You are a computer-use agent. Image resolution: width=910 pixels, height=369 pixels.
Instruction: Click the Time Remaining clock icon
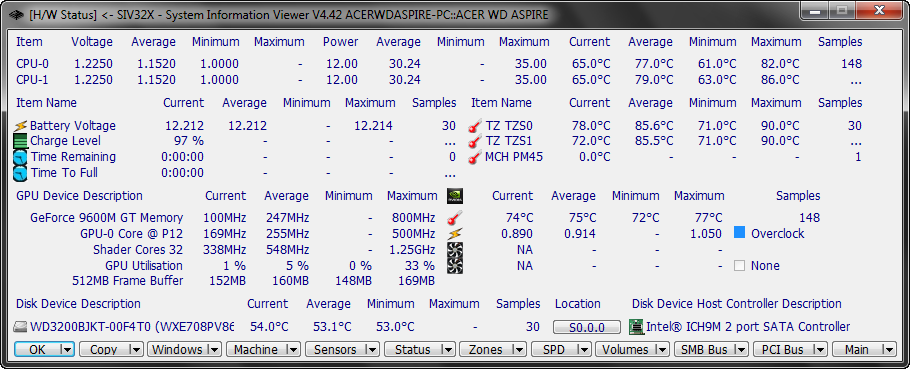pyautogui.click(x=20, y=157)
